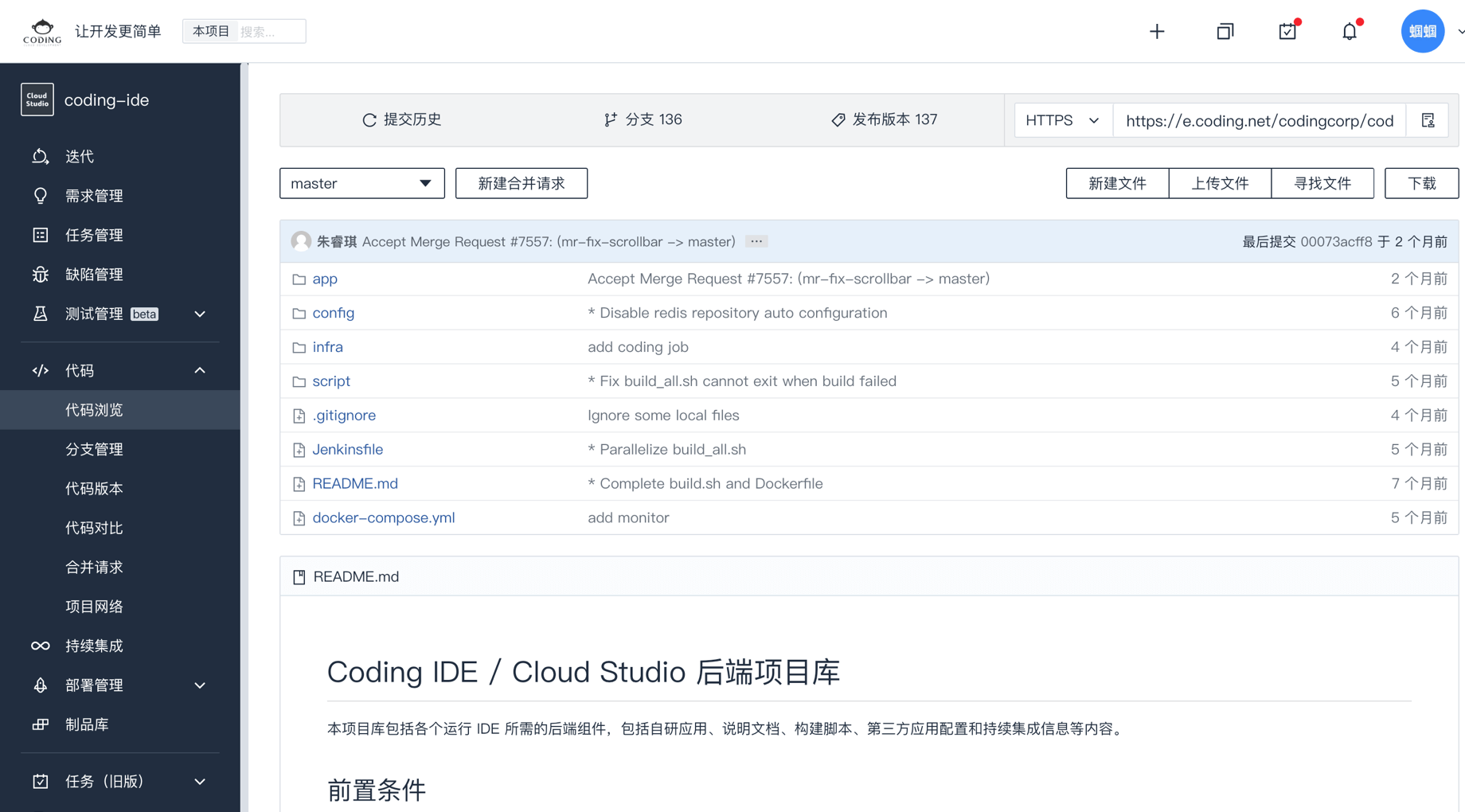Click the Cloud Studio project icon
The width and height of the screenshot is (1465, 812).
(x=37, y=100)
